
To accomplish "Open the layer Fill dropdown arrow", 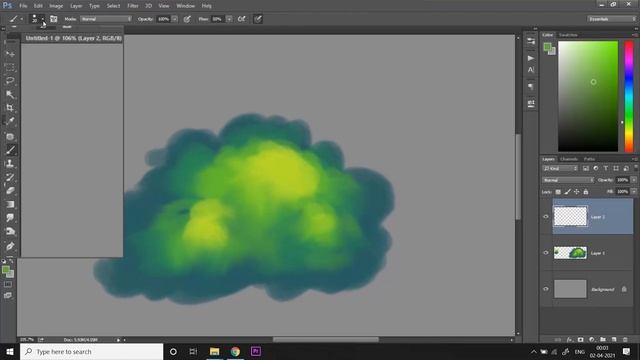I will [x=633, y=191].
